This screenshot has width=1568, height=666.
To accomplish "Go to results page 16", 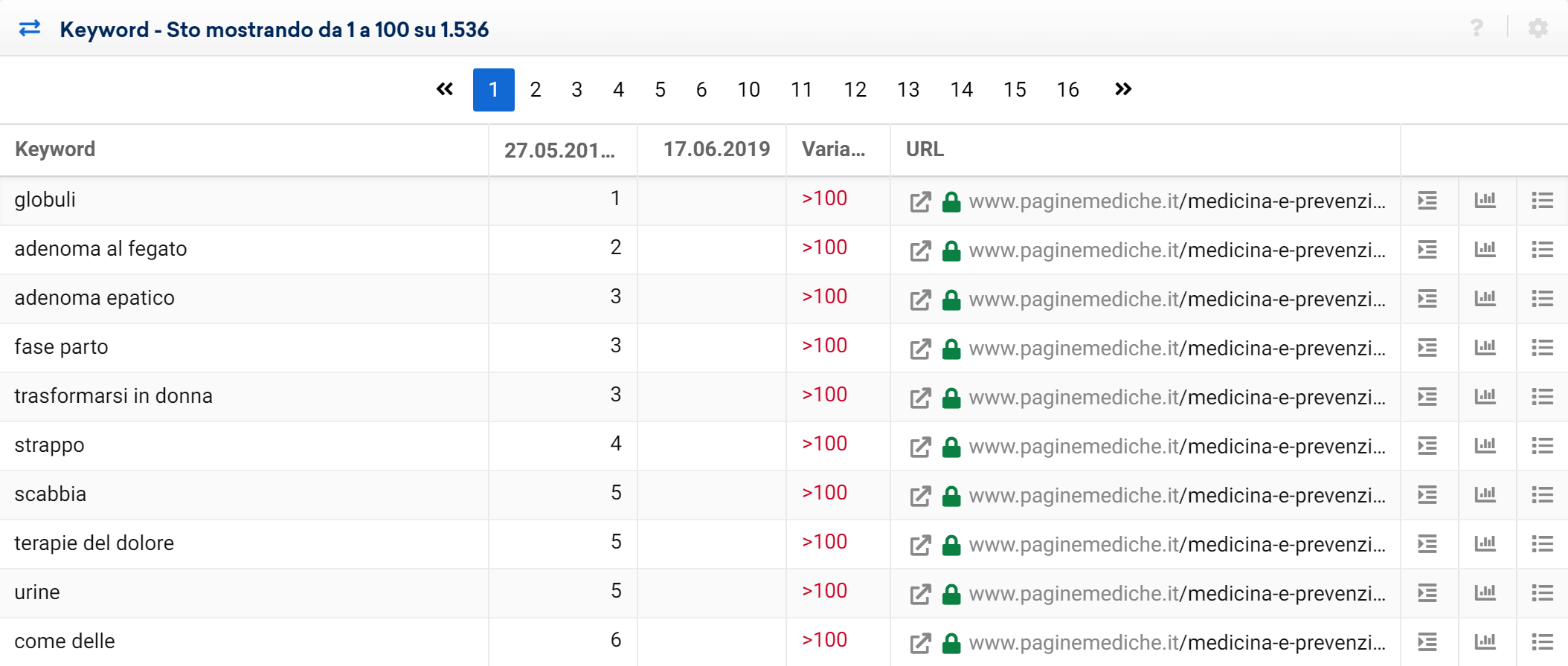I will tap(1067, 90).
